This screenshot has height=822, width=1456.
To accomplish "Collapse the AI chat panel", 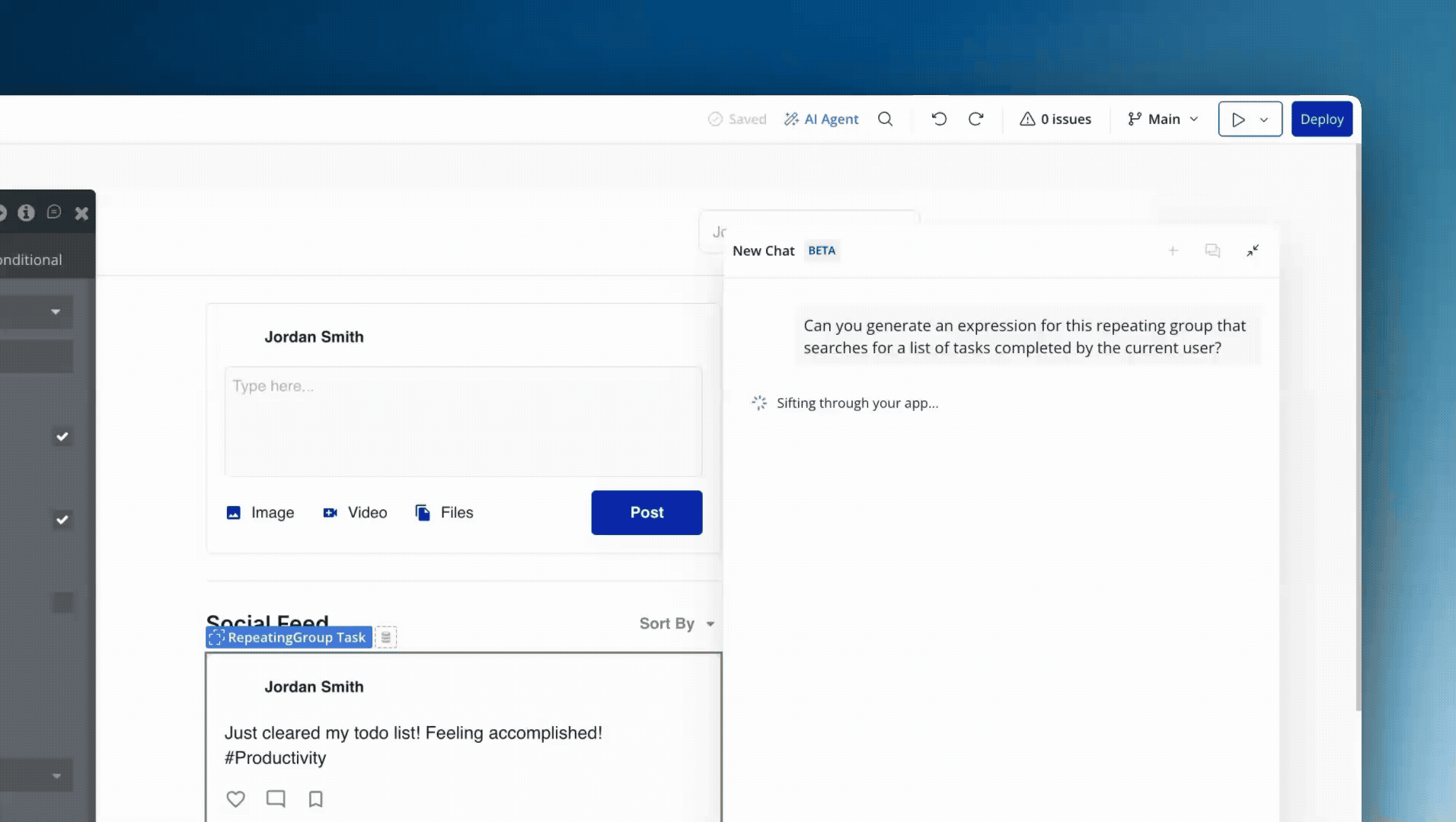I will click(1253, 250).
